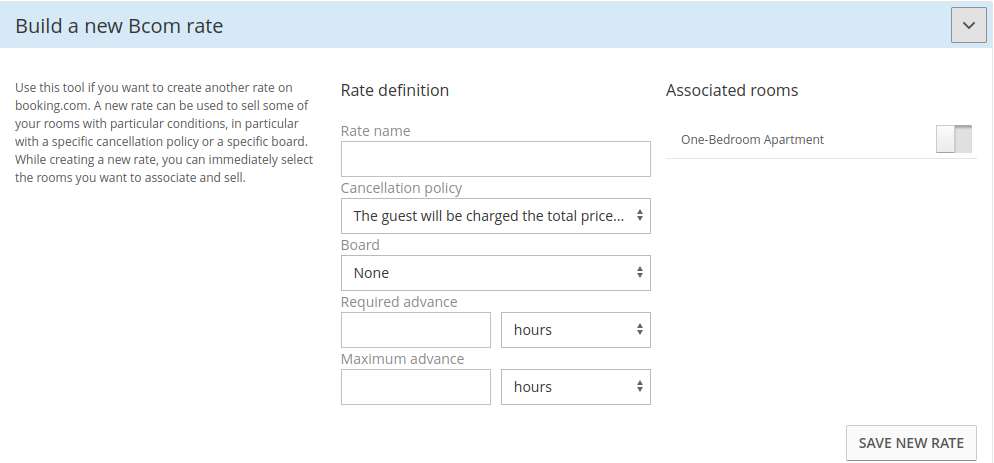Click the Board field label
The image size is (994, 463).
tap(360, 245)
